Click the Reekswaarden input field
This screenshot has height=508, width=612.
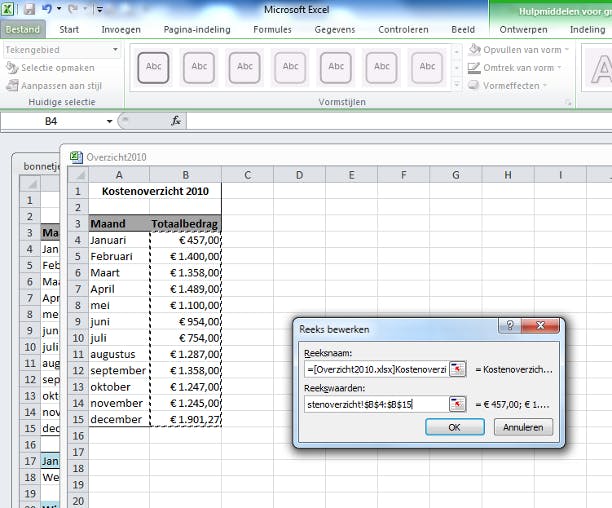377,404
